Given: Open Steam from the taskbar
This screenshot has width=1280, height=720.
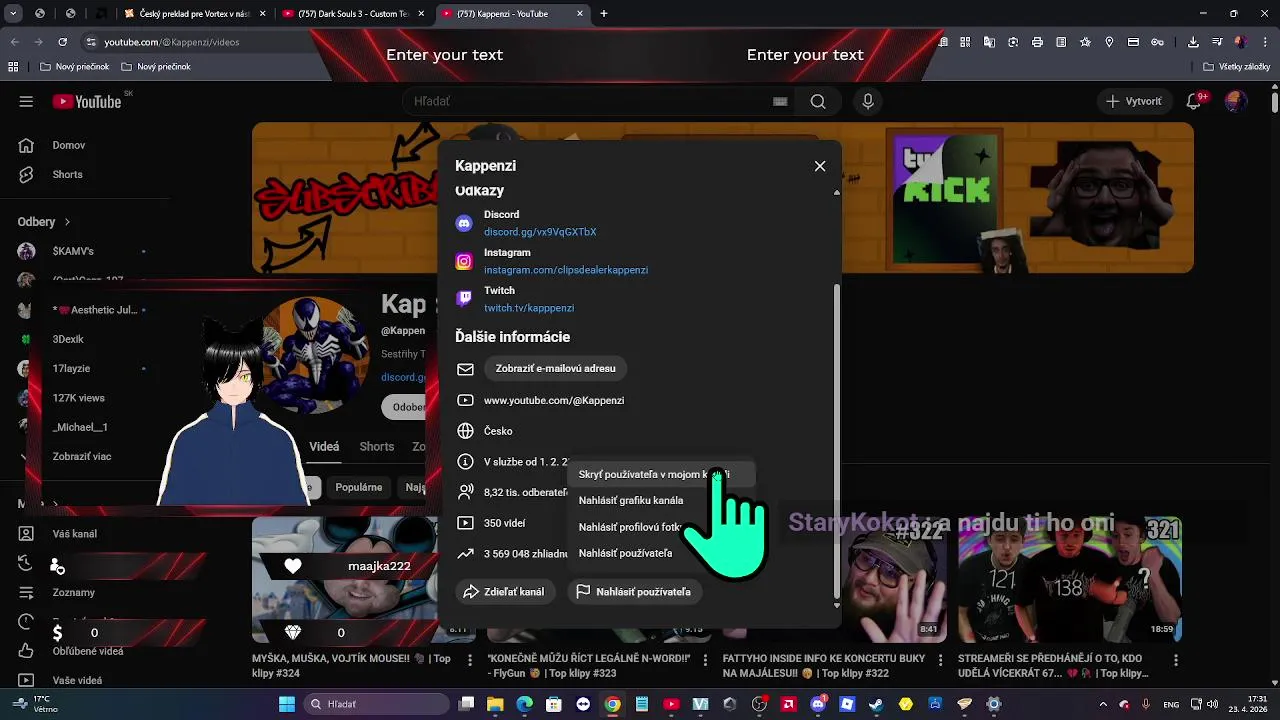Looking at the screenshot, I should point(876,704).
